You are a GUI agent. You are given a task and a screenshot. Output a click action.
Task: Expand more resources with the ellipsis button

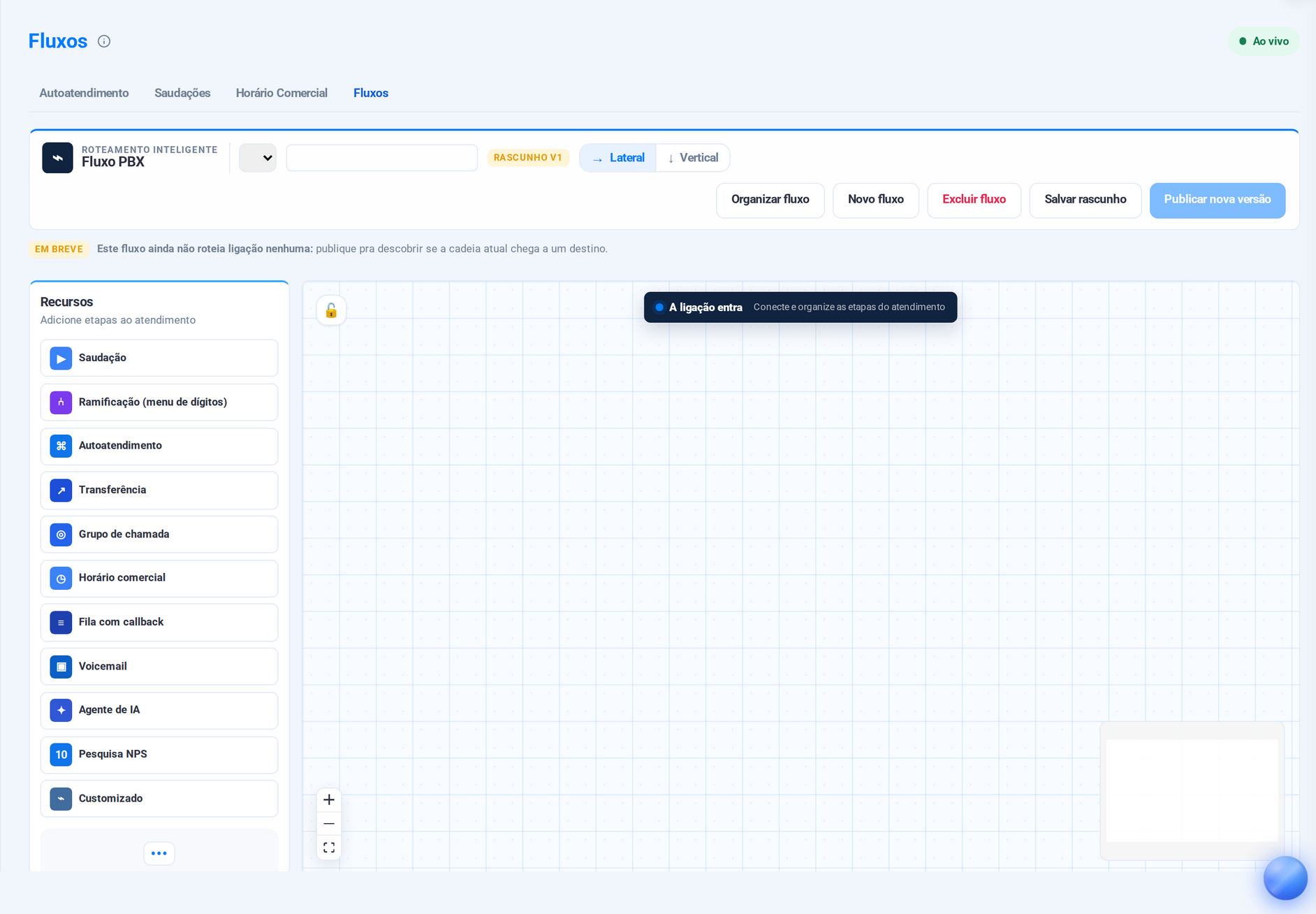tap(159, 853)
